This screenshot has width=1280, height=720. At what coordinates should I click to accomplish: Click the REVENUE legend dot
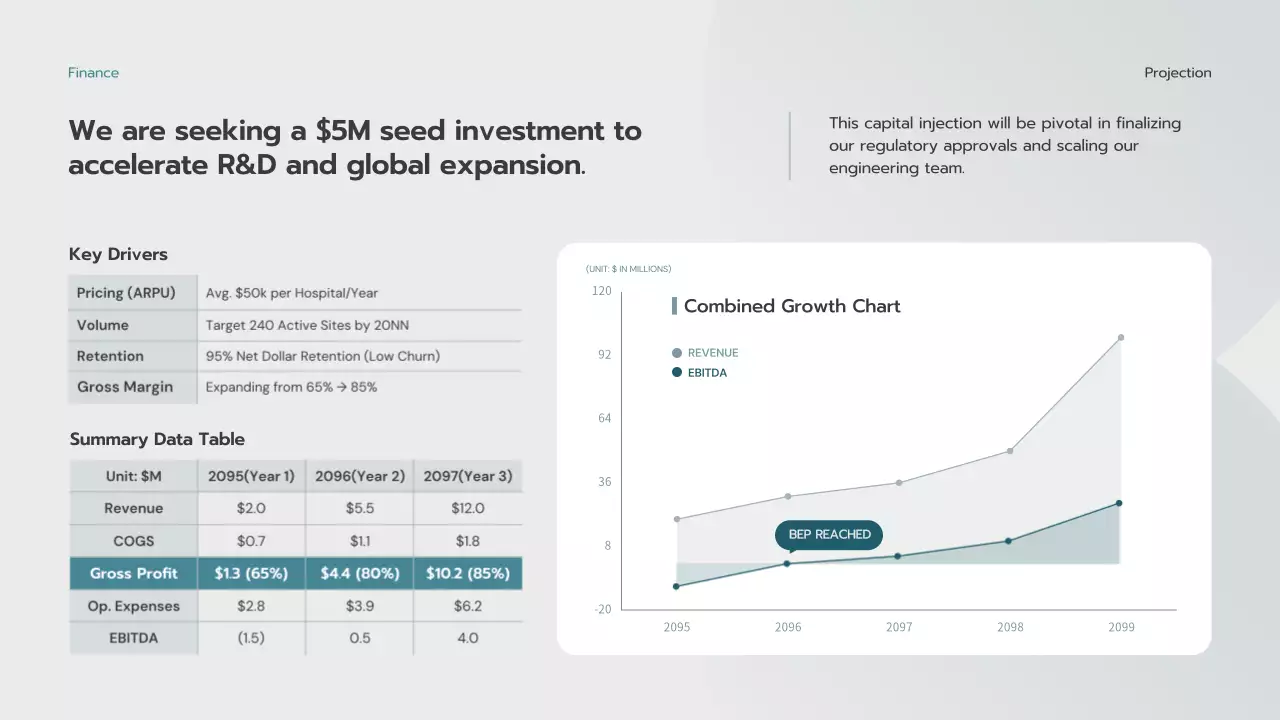677,353
